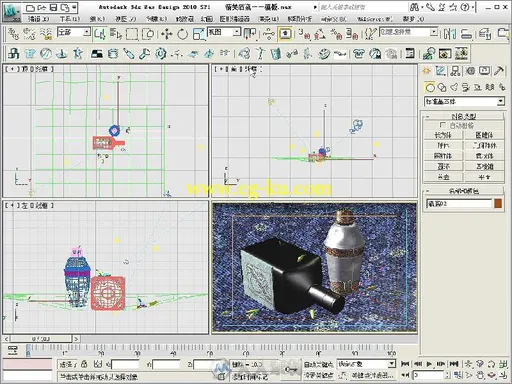Viewport: 512px width, 384px height.
Task: Click the 圆锥体 Cone button
Action: 484,135
